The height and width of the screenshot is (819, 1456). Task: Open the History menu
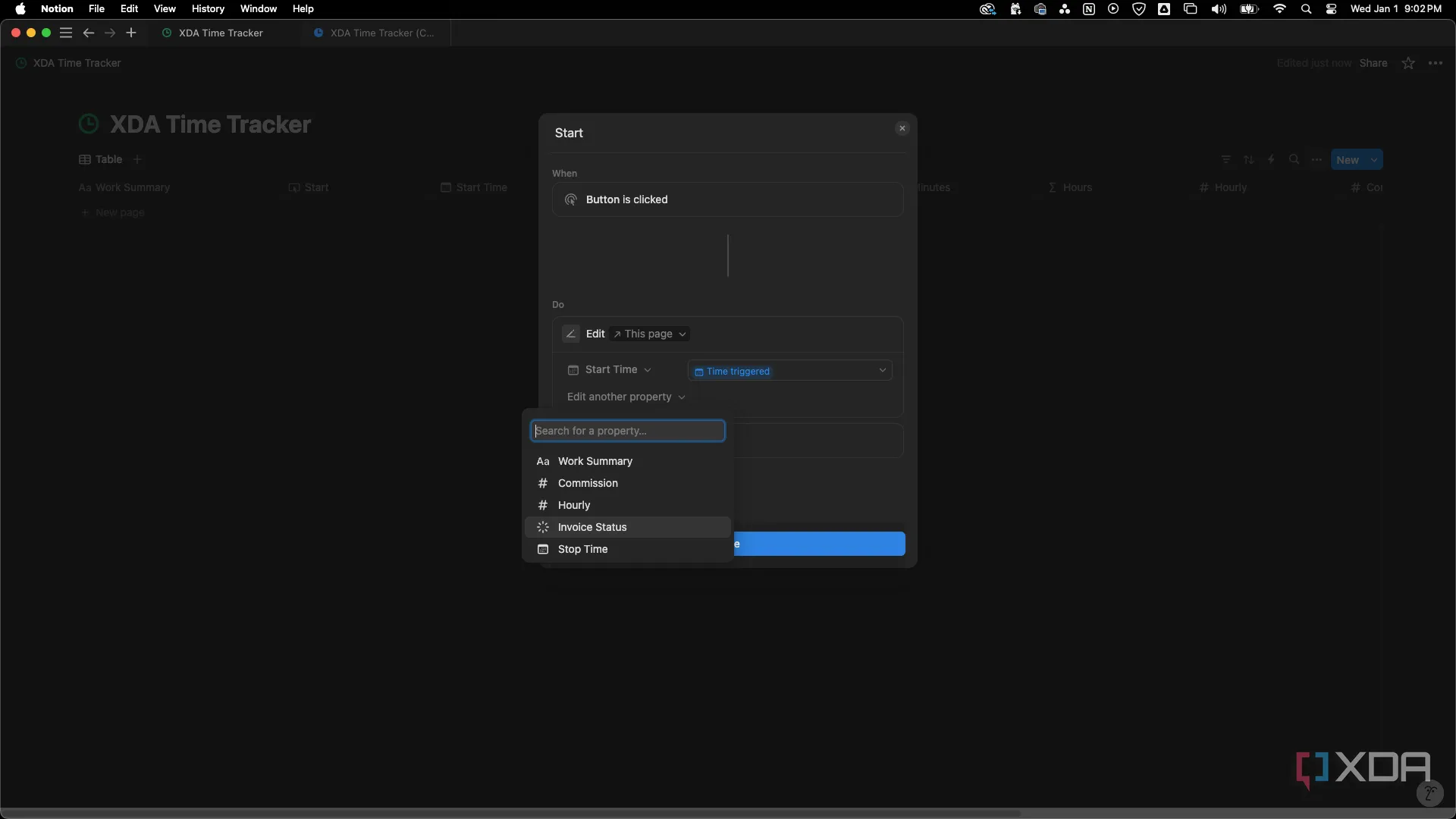click(x=208, y=9)
